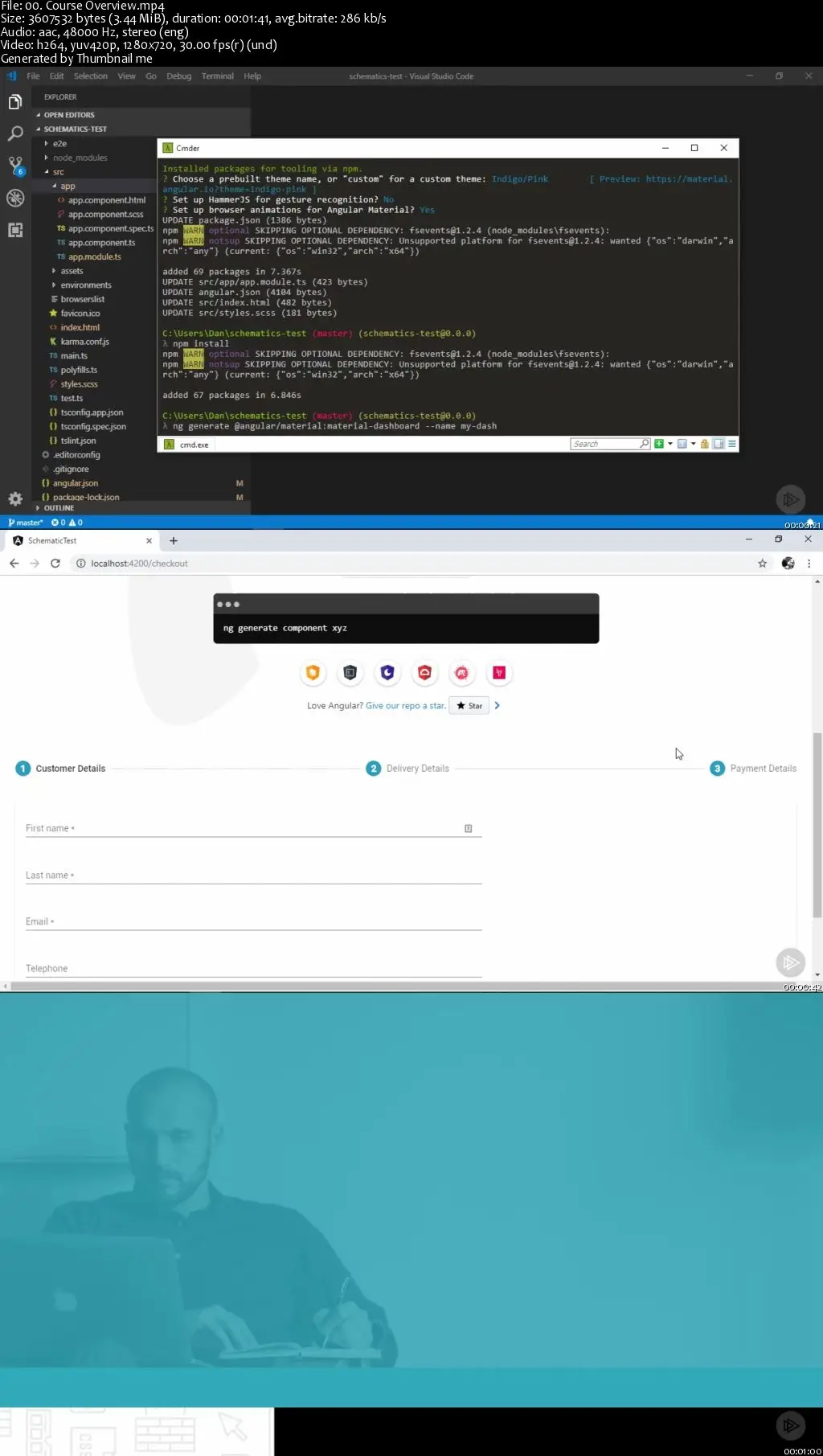Click the autofill icon in First name field
This screenshot has height=1456, width=823.
click(x=469, y=828)
